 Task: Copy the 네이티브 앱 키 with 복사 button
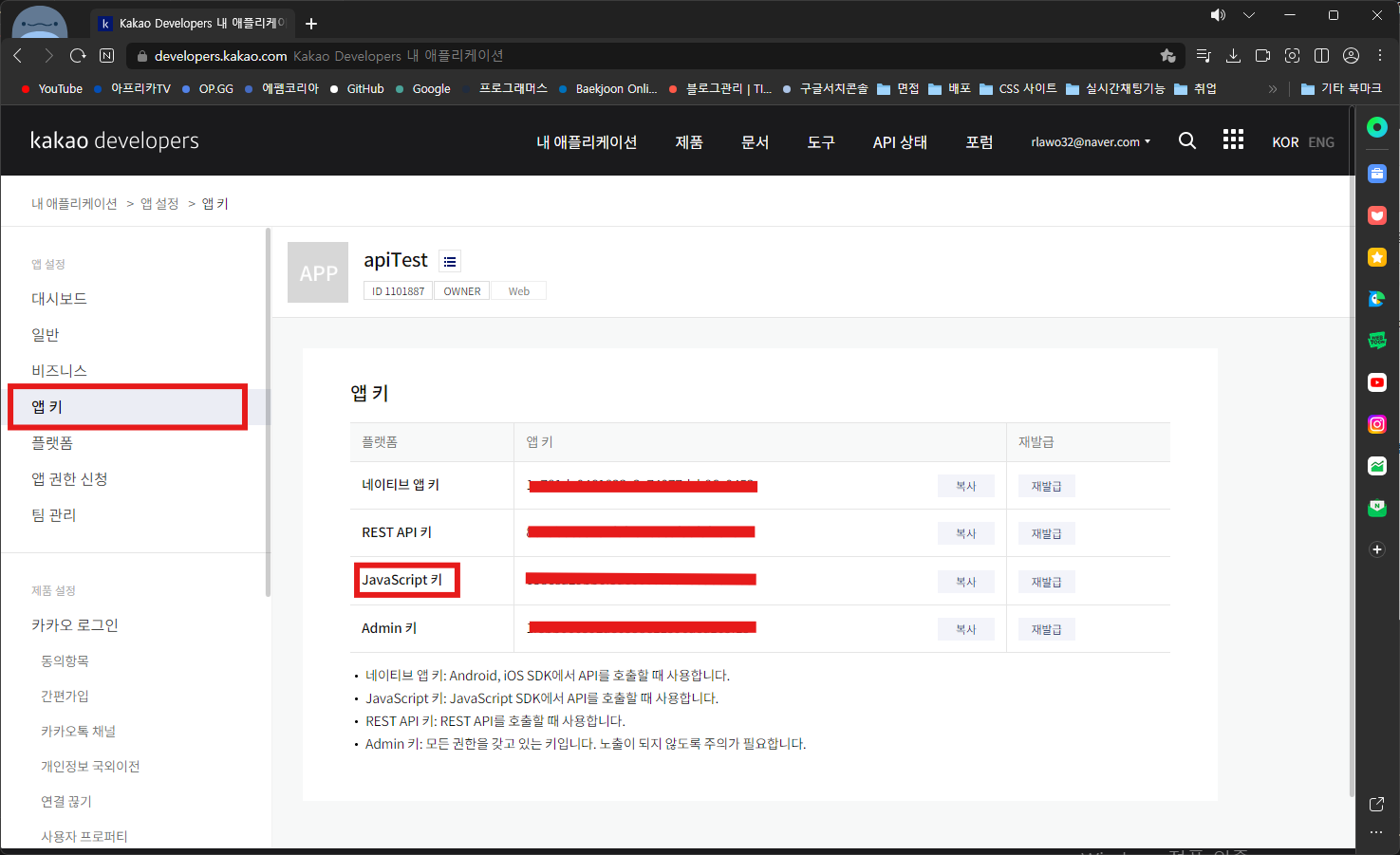pyautogui.click(x=966, y=486)
